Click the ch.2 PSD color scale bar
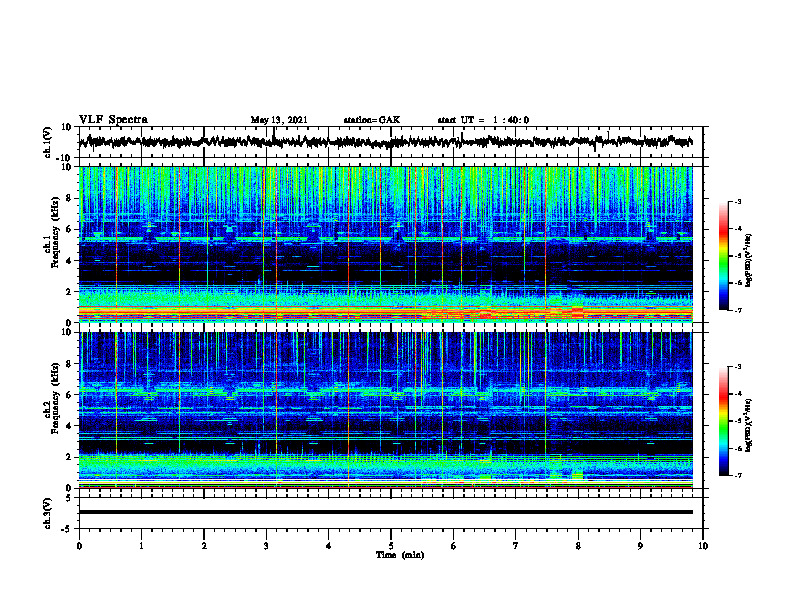 click(x=723, y=421)
